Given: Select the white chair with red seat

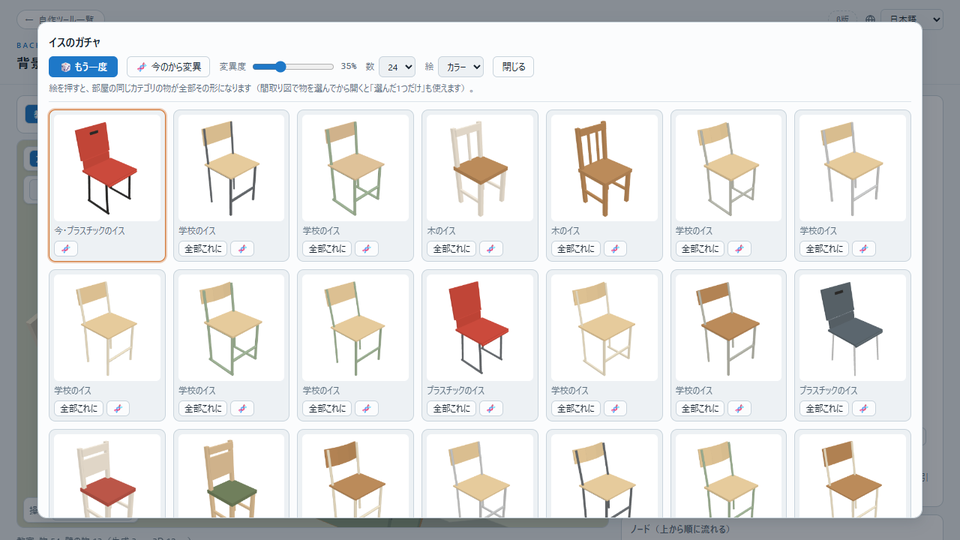Looking at the screenshot, I should coord(107,476).
